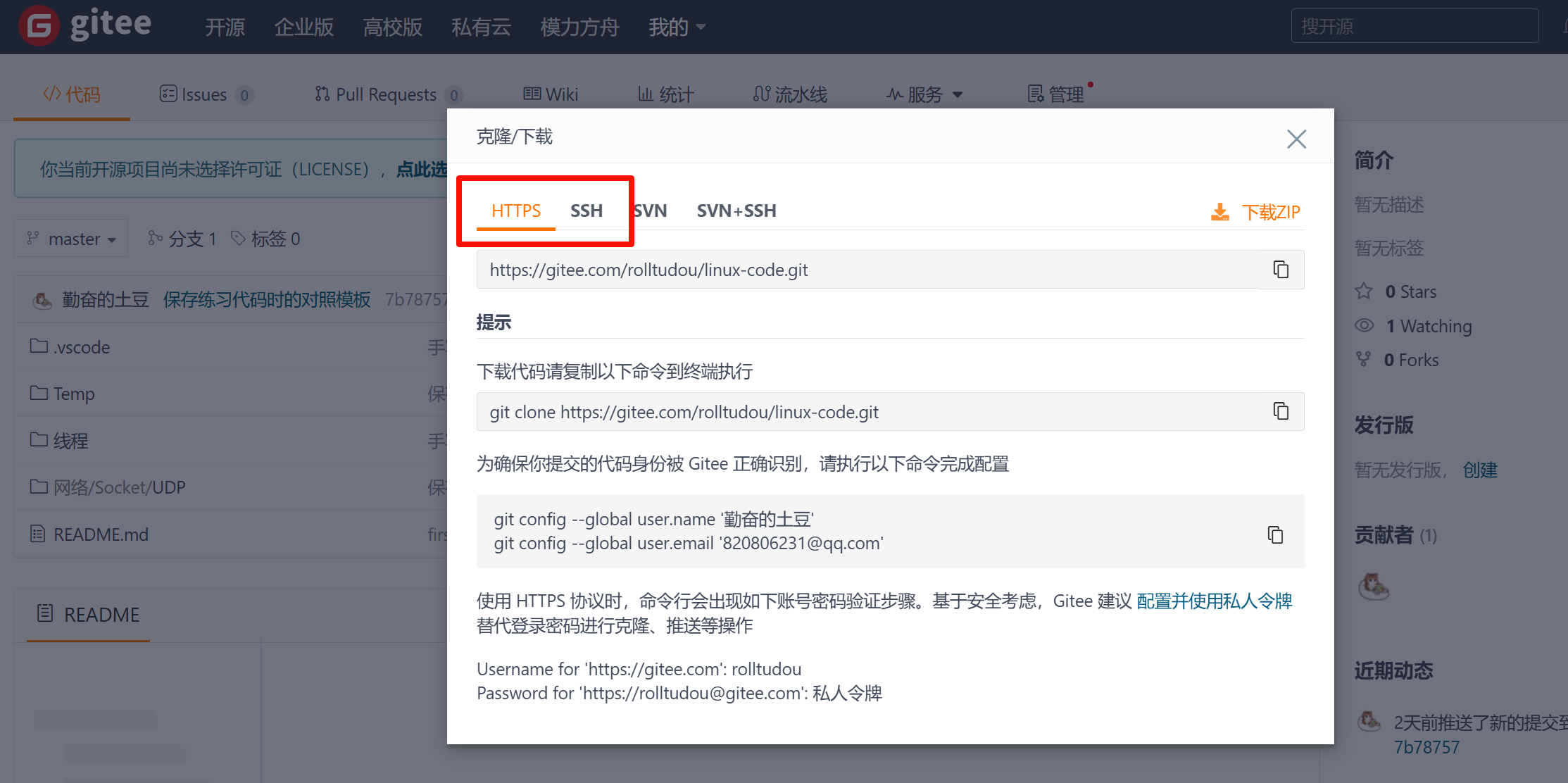Switch to the Issues tab
The height and width of the screenshot is (783, 1568).
206,94
